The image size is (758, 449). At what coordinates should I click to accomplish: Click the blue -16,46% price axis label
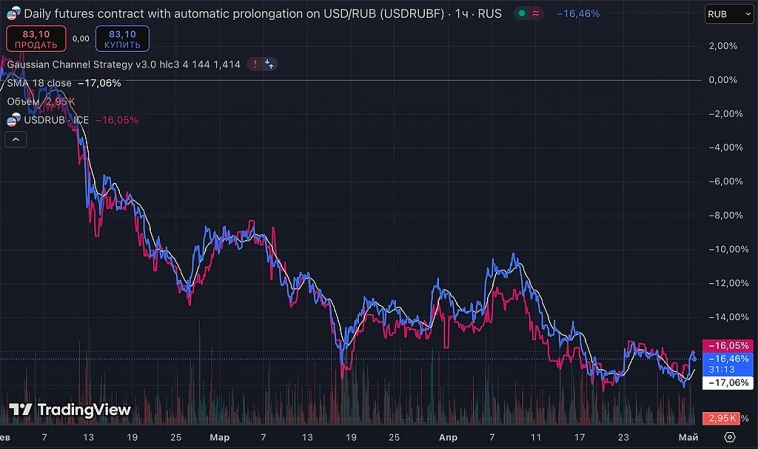coord(727,358)
